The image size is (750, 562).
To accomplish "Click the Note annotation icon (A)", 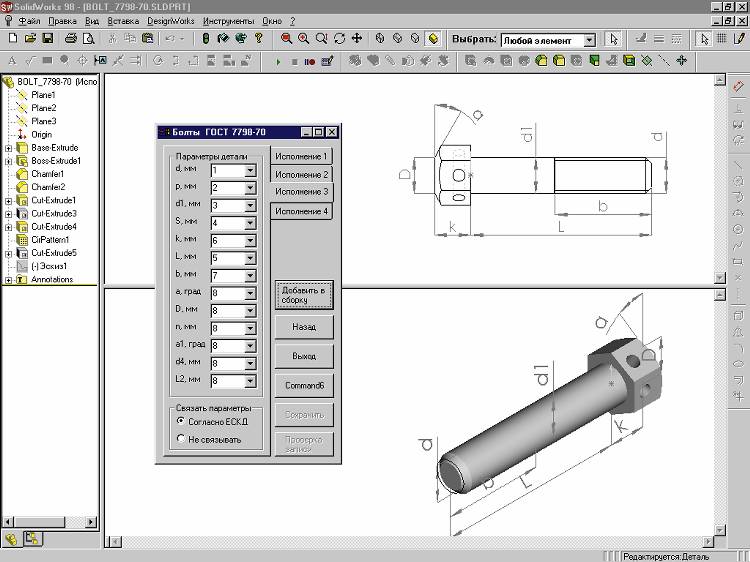I will (x=12, y=61).
